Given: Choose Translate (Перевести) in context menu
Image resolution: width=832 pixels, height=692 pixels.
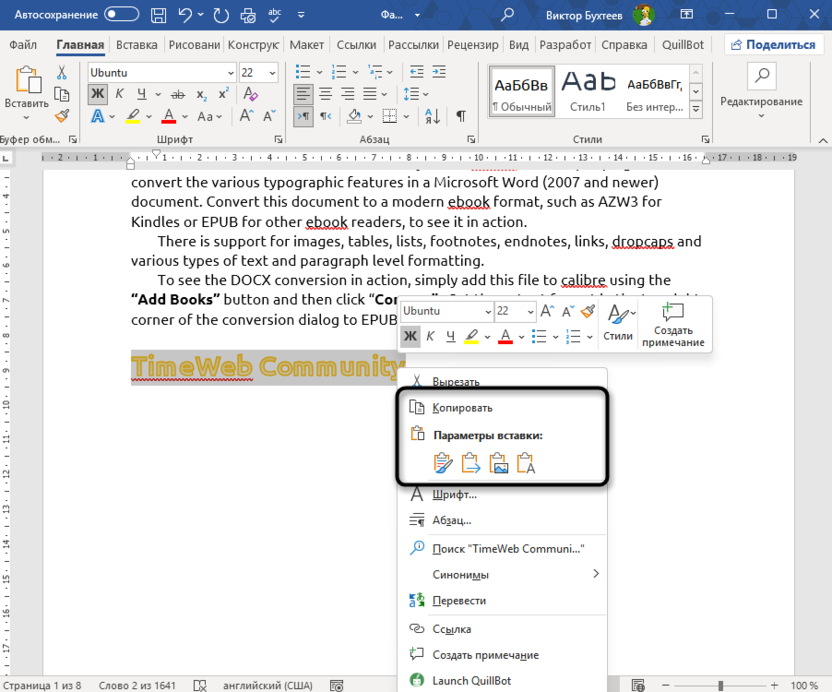Looking at the screenshot, I should tap(459, 600).
